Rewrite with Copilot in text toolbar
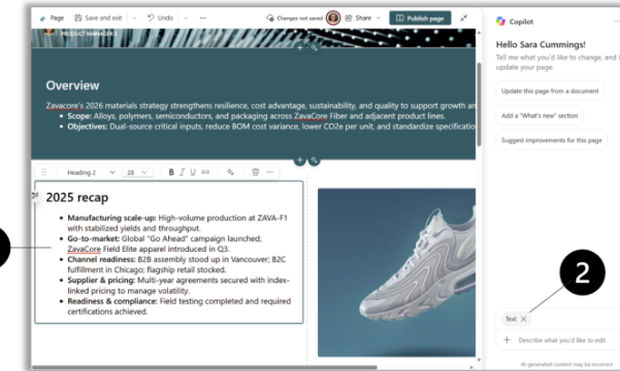Screen dimensions: 620x371 click(x=231, y=172)
